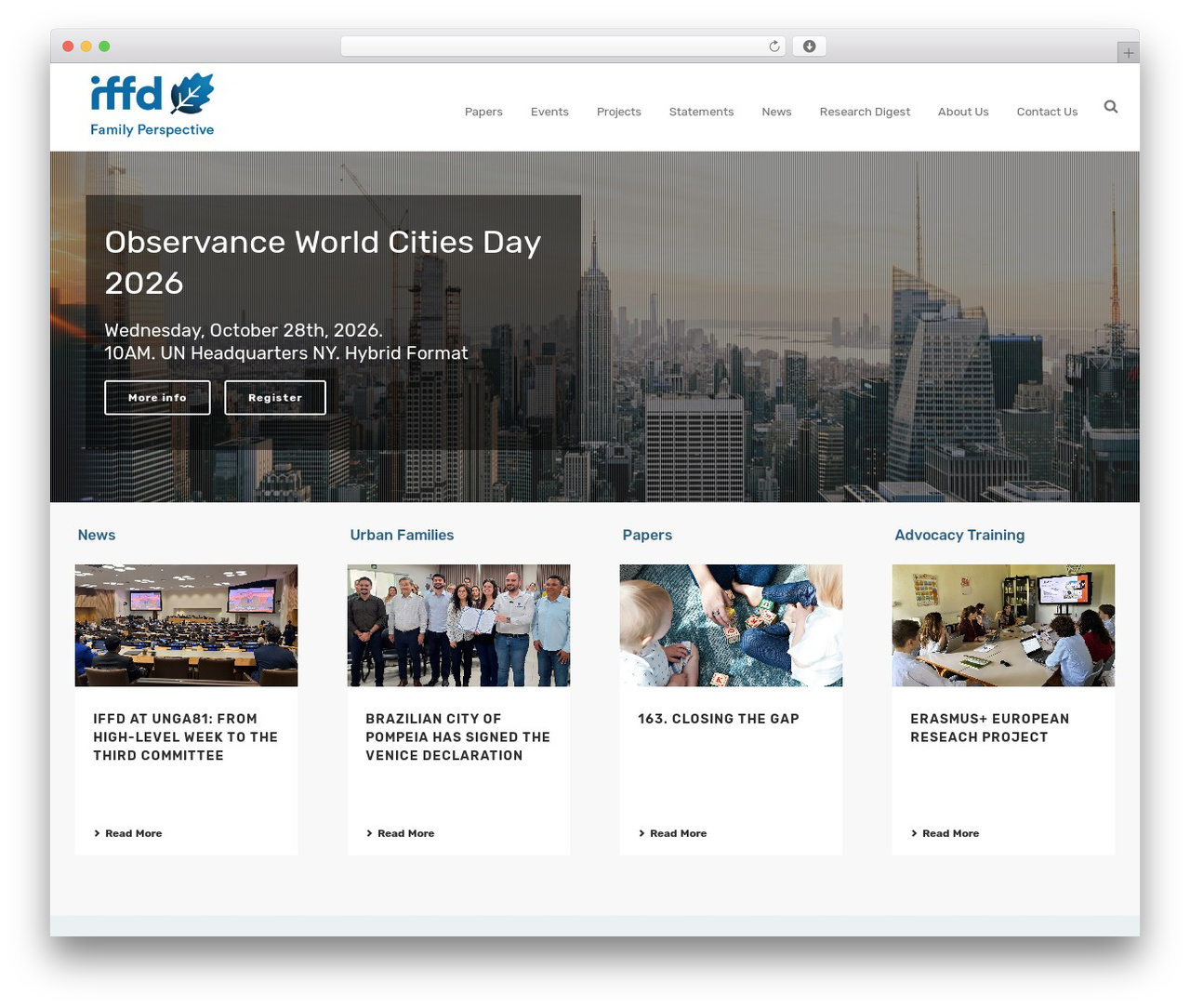Click the Urban Families section heading

[402, 535]
